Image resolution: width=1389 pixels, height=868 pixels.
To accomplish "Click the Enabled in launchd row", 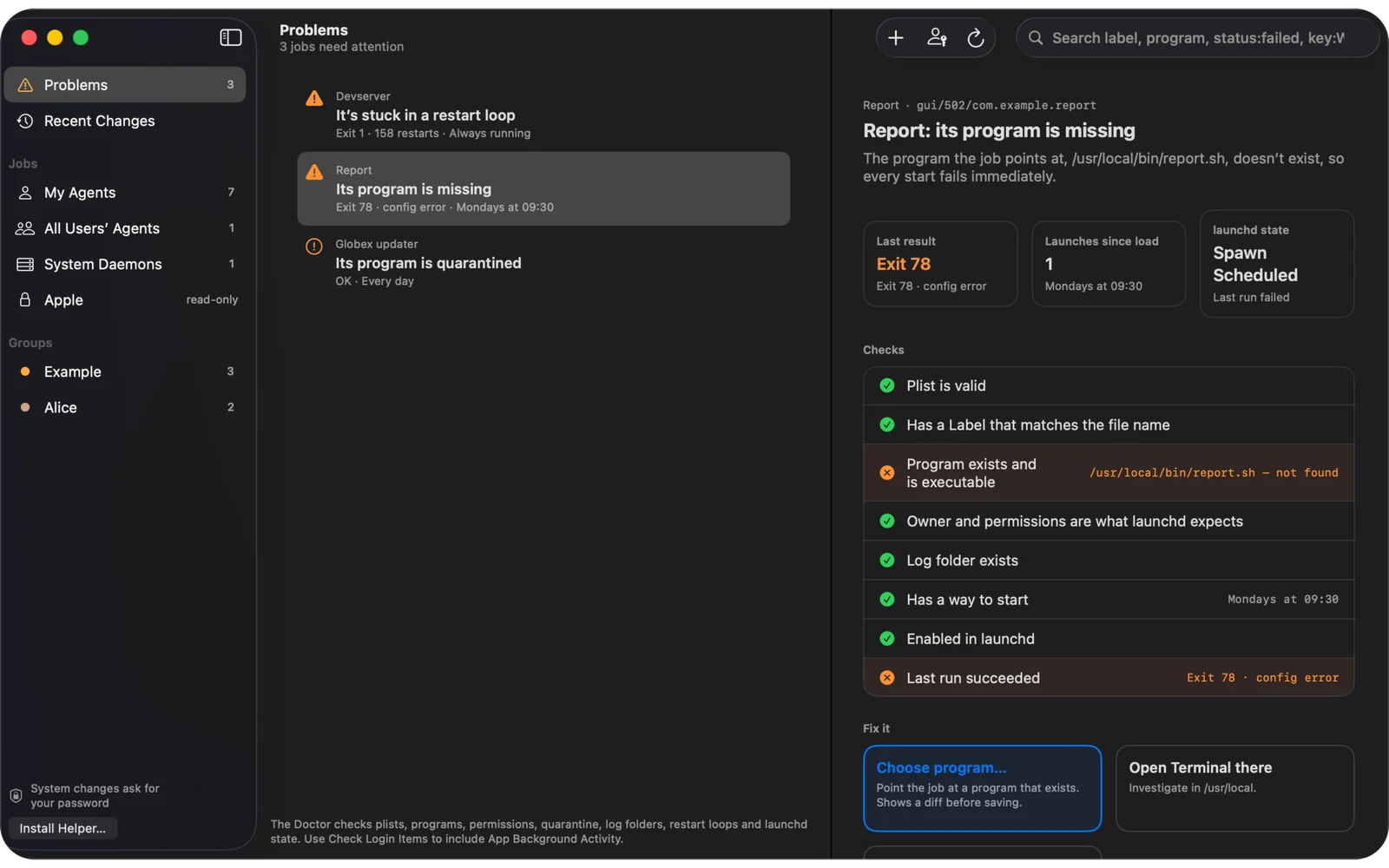I will (x=1109, y=639).
